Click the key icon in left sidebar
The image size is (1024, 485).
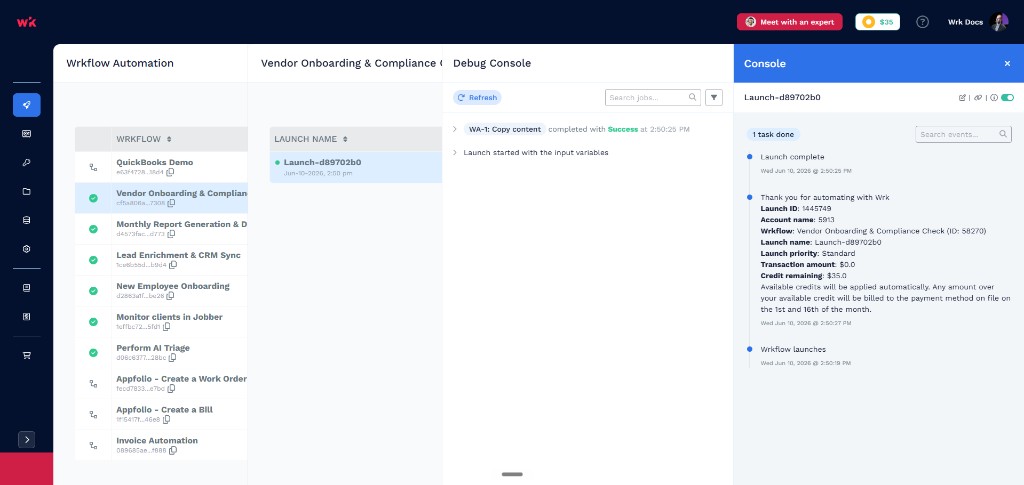click(27, 163)
